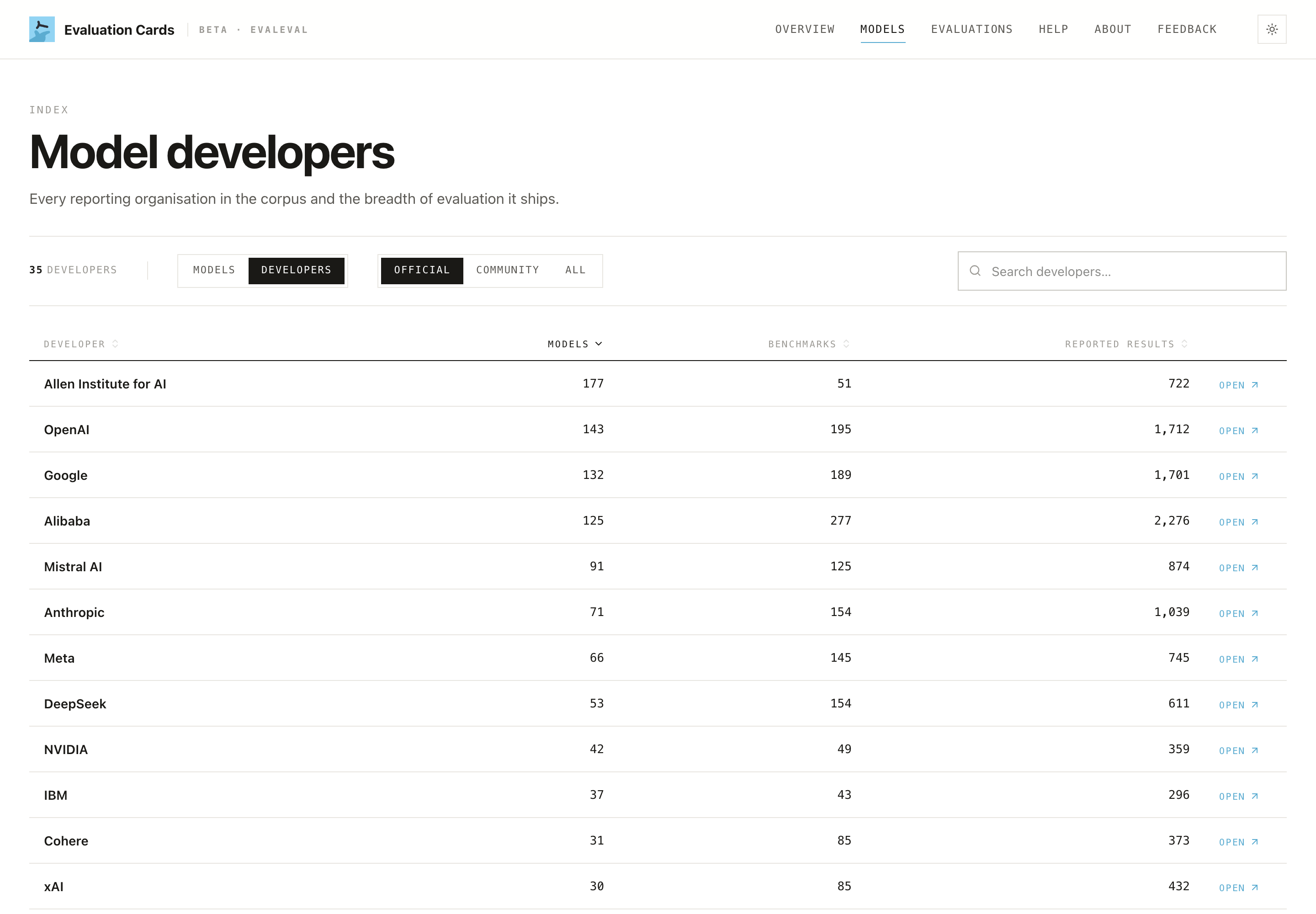Select the Allen Institute for AI developer name
This screenshot has width=1316, height=914.
click(105, 384)
